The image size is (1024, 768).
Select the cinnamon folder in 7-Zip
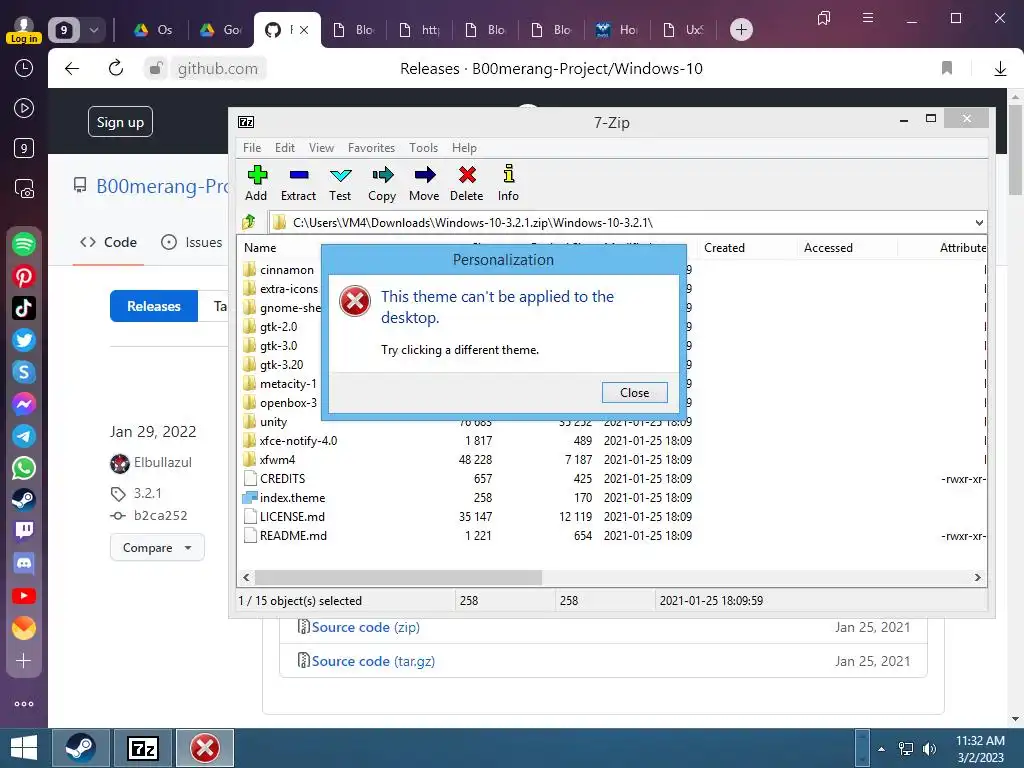click(287, 270)
